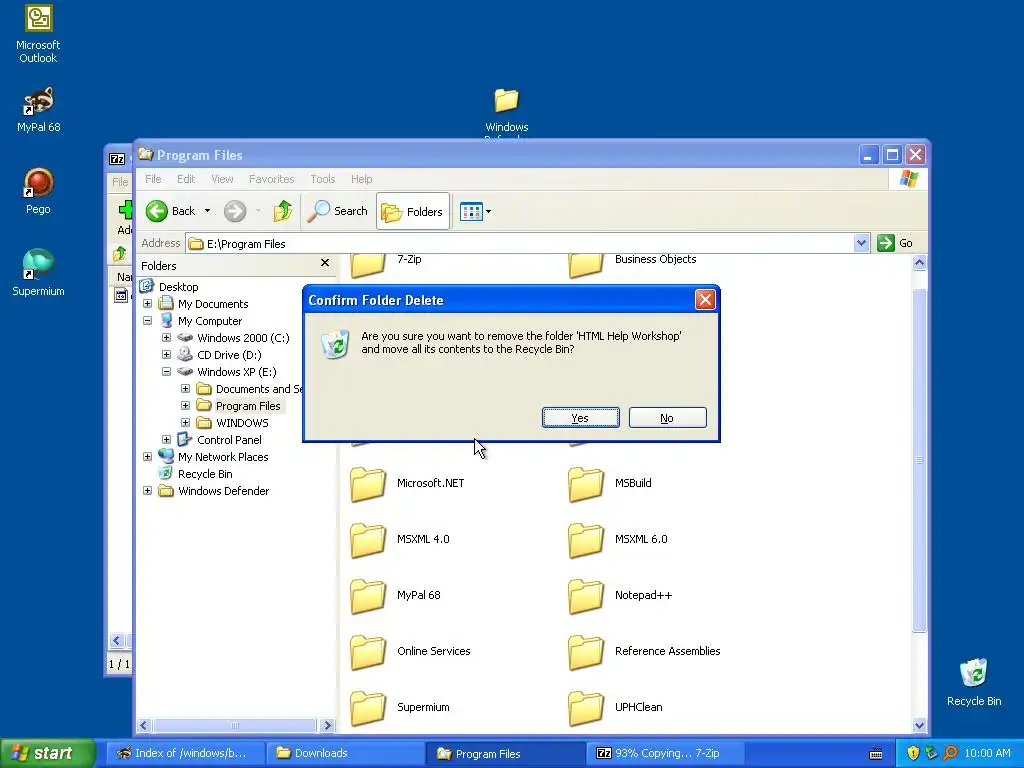This screenshot has height=768, width=1024.
Task: Select the Notepad++ folder icon
Action: pyautogui.click(x=586, y=596)
